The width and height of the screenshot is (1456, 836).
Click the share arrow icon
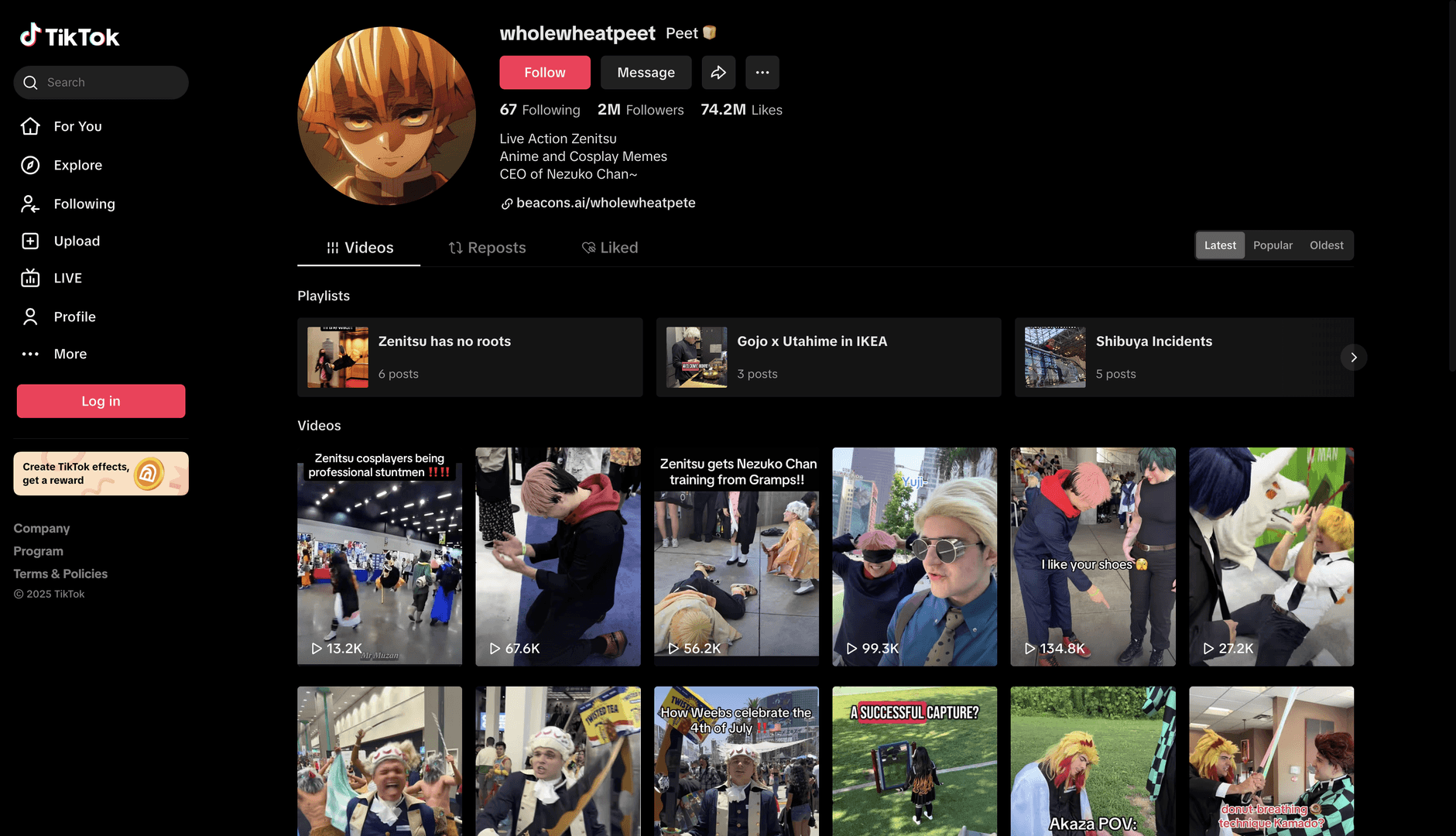click(x=718, y=73)
